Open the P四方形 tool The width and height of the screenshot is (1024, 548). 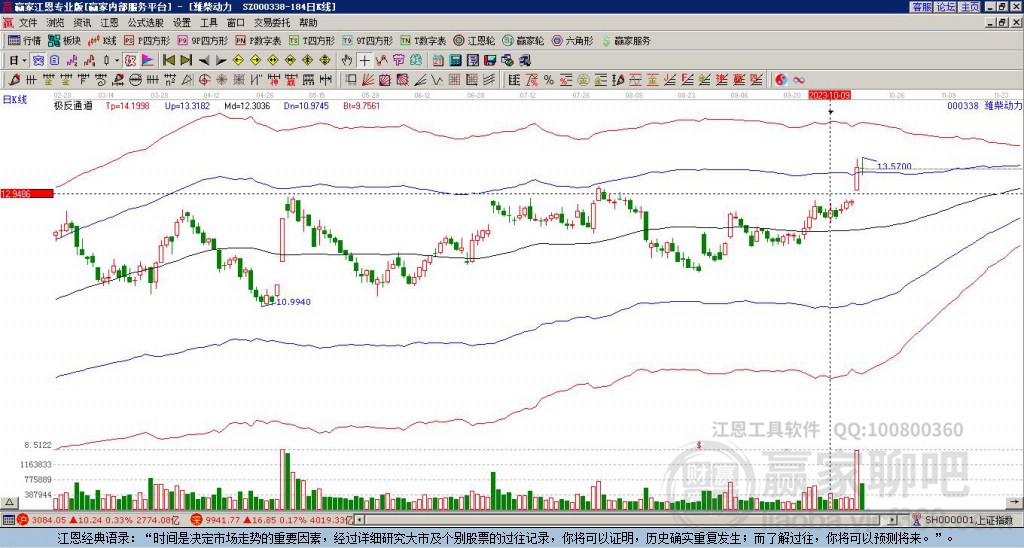(x=147, y=40)
